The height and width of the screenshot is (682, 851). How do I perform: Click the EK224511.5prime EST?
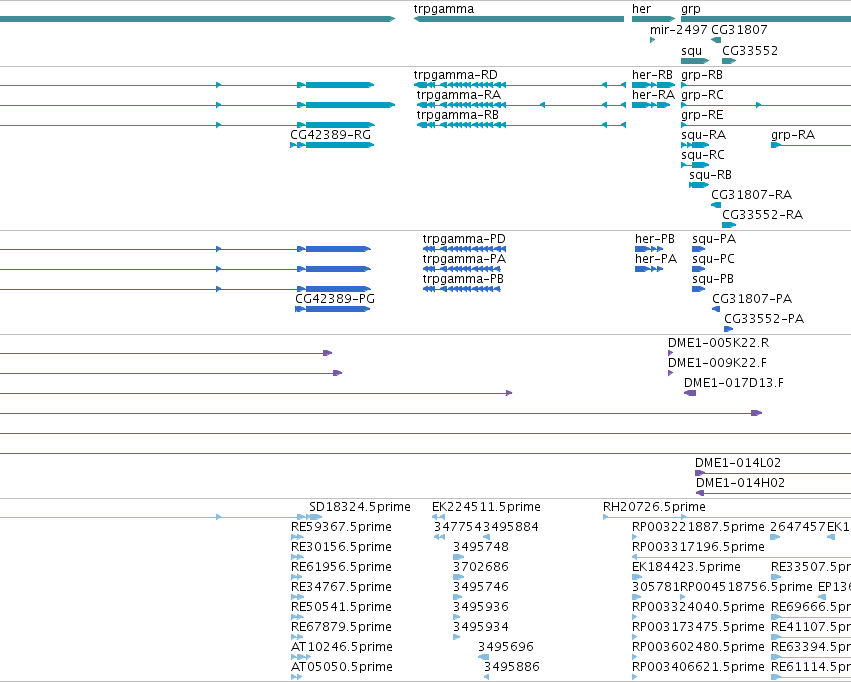click(x=439, y=518)
